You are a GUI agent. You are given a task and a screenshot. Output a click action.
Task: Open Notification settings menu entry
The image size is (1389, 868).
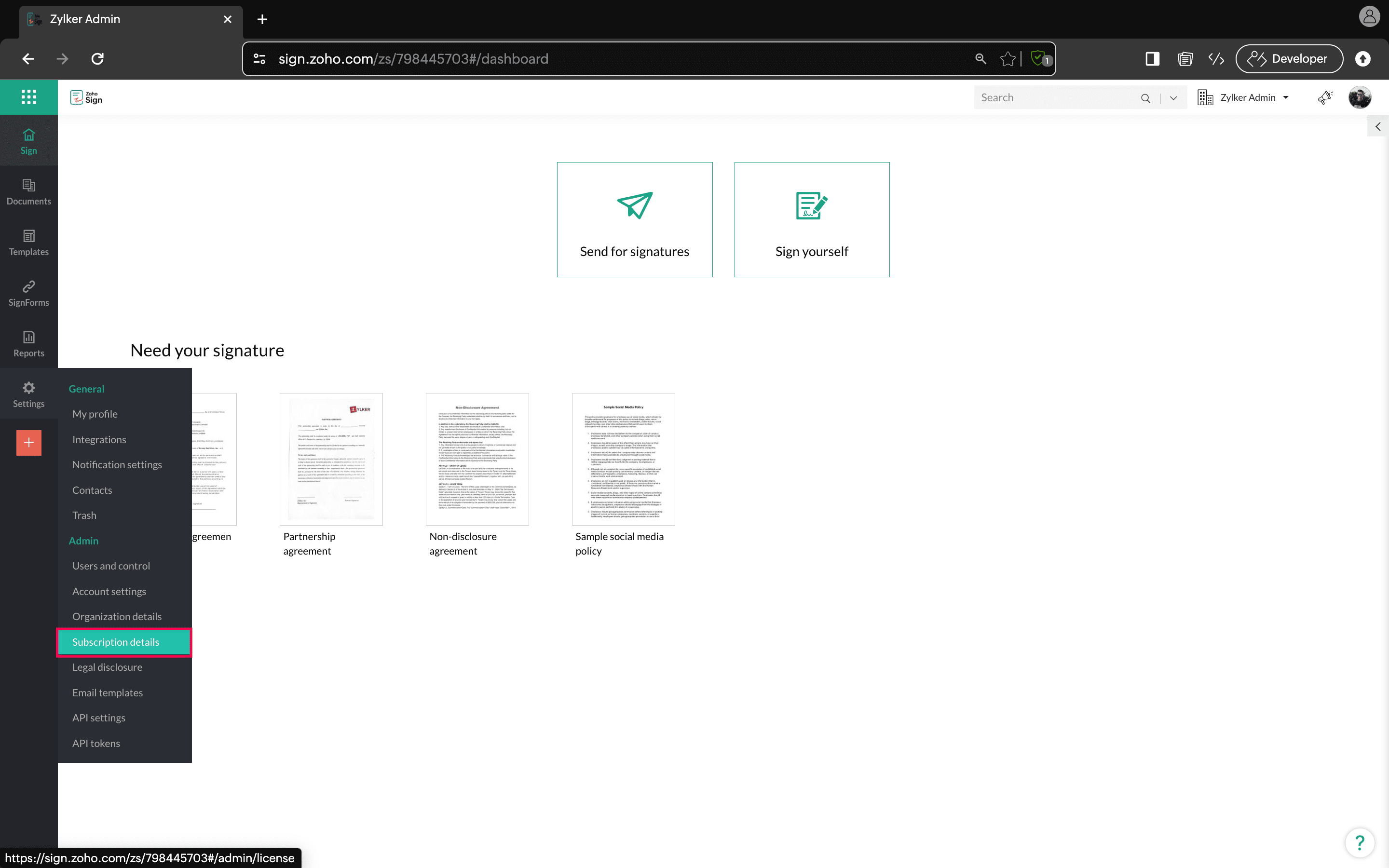117,464
